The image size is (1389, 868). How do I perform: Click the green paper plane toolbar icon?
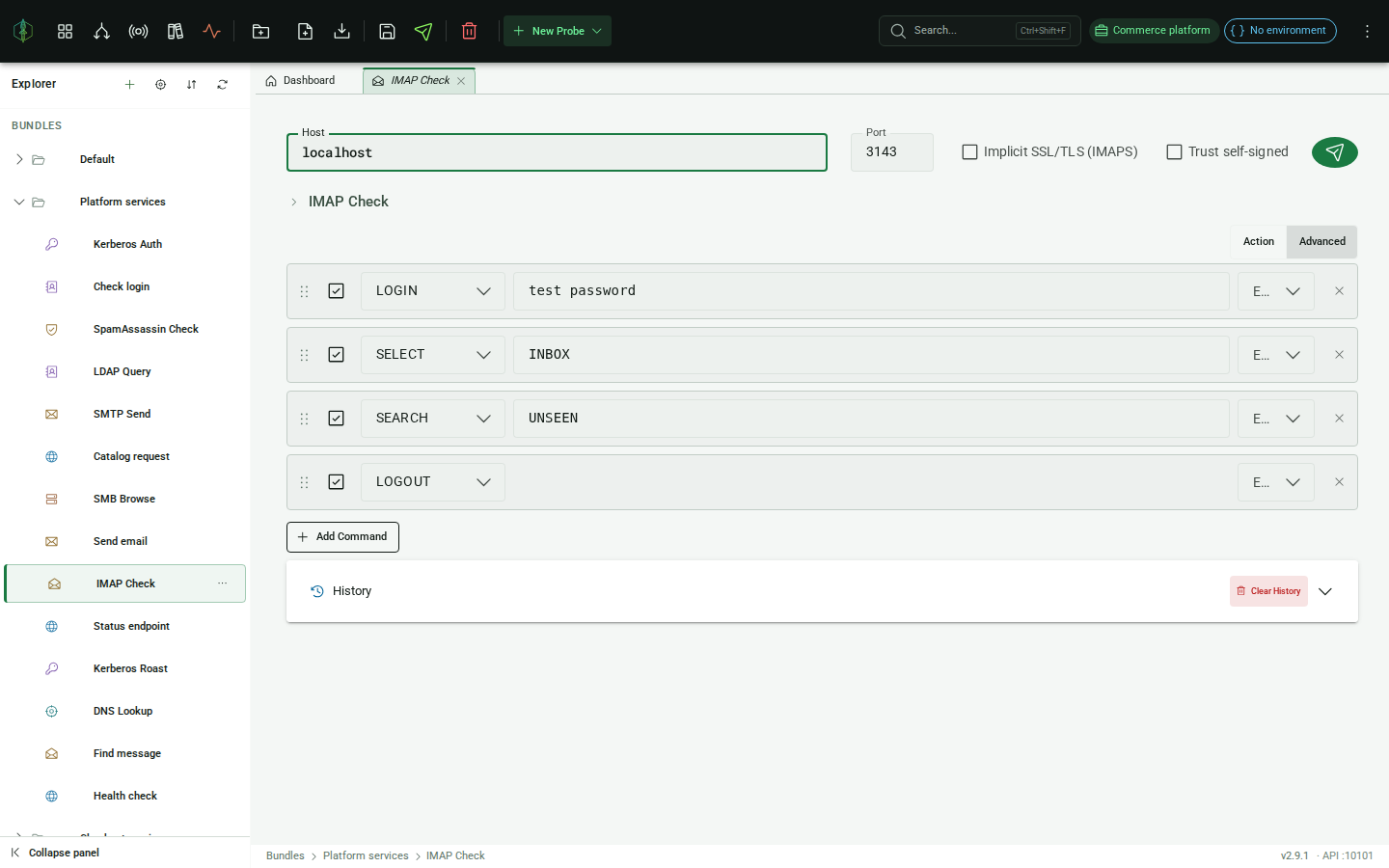click(x=423, y=31)
